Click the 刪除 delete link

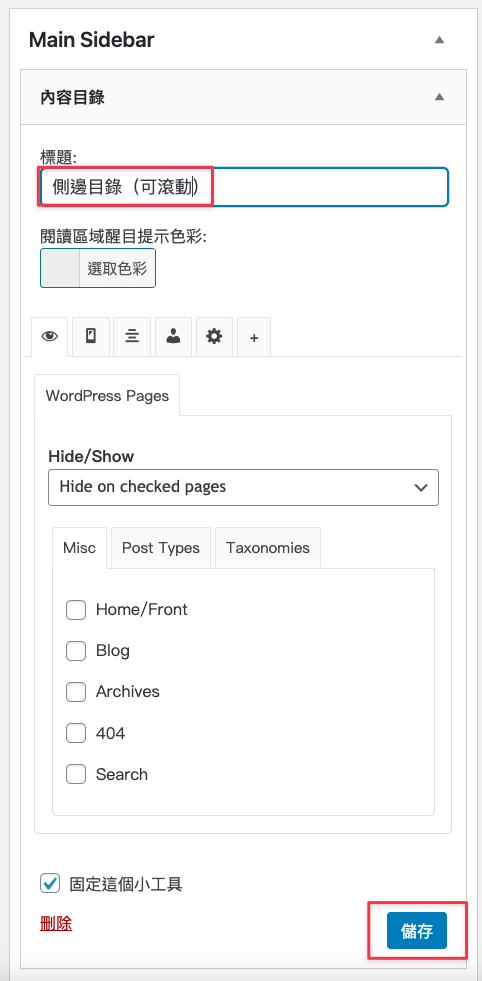click(56, 923)
